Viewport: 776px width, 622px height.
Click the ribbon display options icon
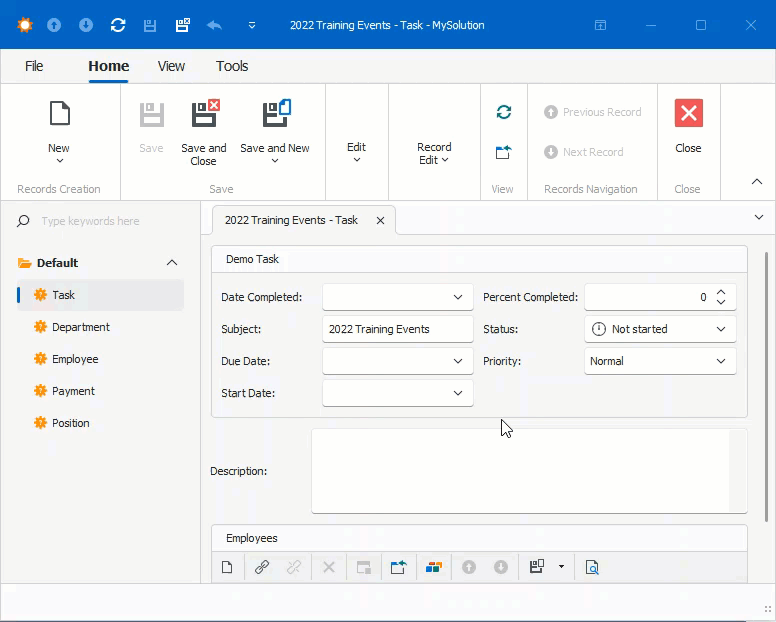click(600, 25)
